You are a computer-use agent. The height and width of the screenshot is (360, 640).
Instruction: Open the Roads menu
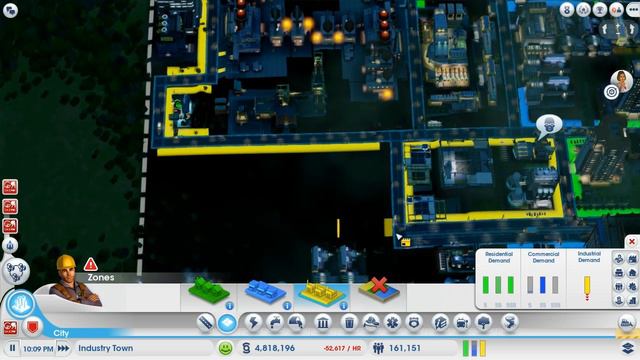coord(205,323)
